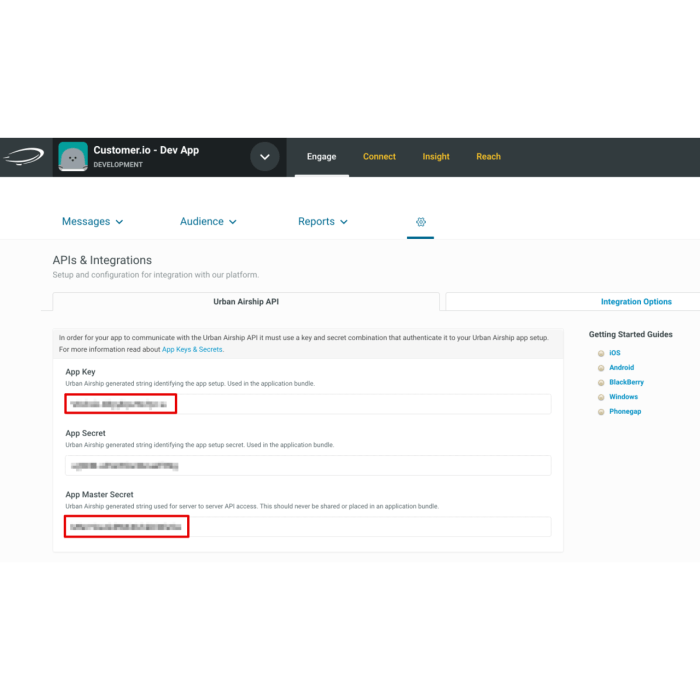Open the app switcher chevron dropdown
The width and height of the screenshot is (700, 700).
coord(265,157)
